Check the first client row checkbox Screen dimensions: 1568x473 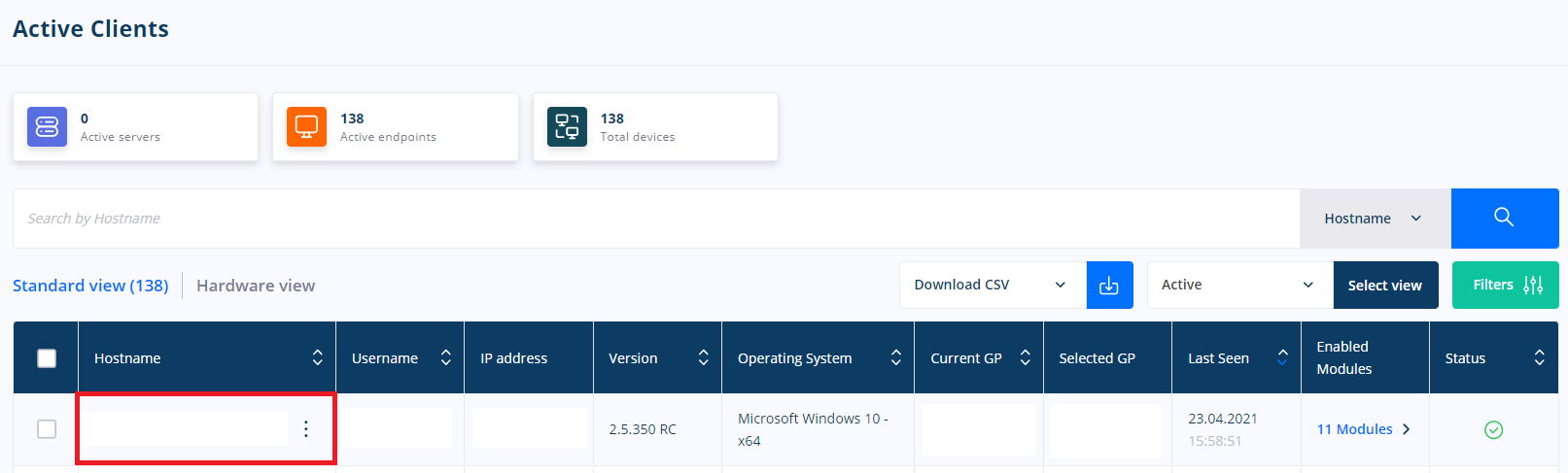tap(47, 428)
